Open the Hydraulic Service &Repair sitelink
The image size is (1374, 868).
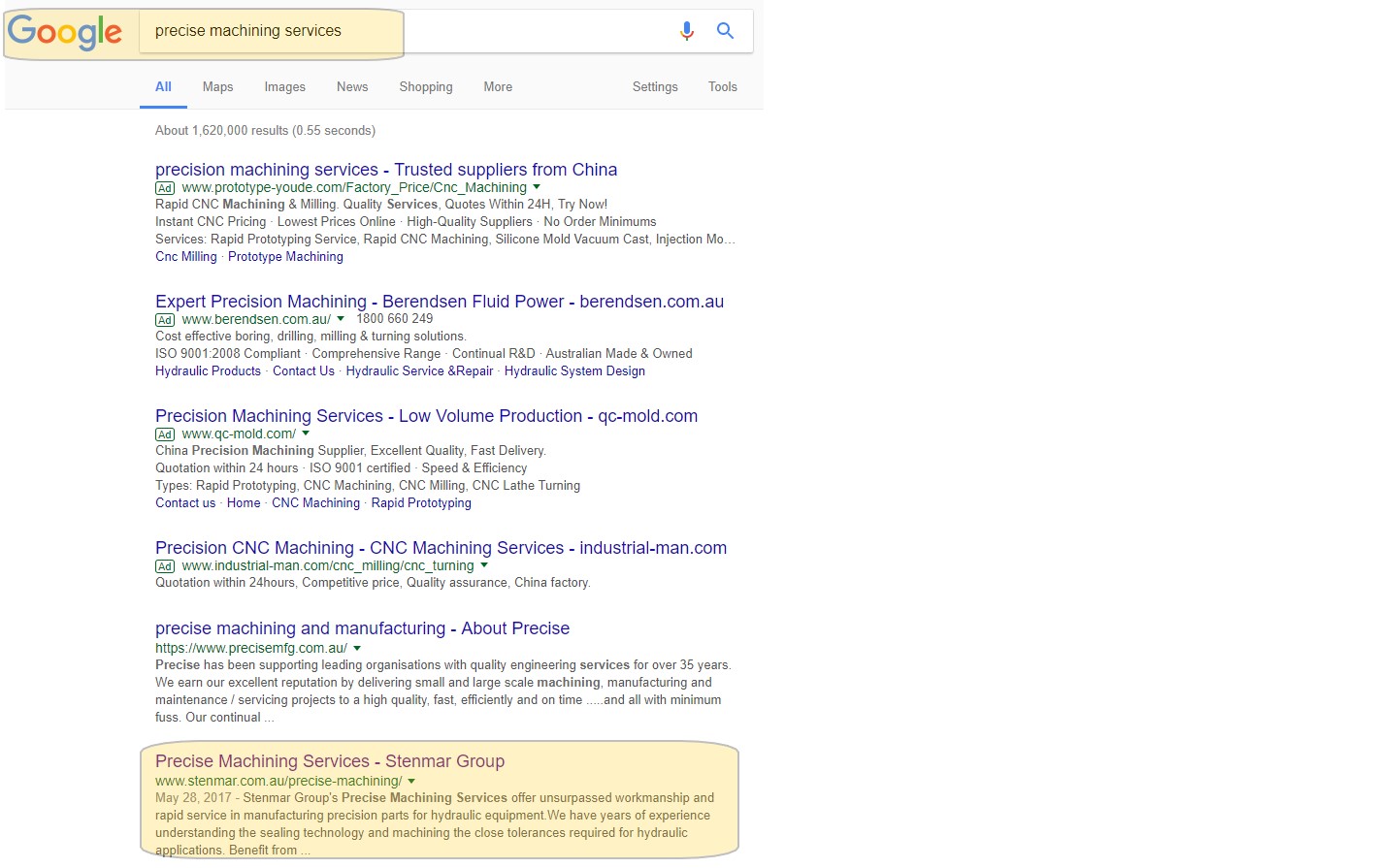[x=419, y=371]
